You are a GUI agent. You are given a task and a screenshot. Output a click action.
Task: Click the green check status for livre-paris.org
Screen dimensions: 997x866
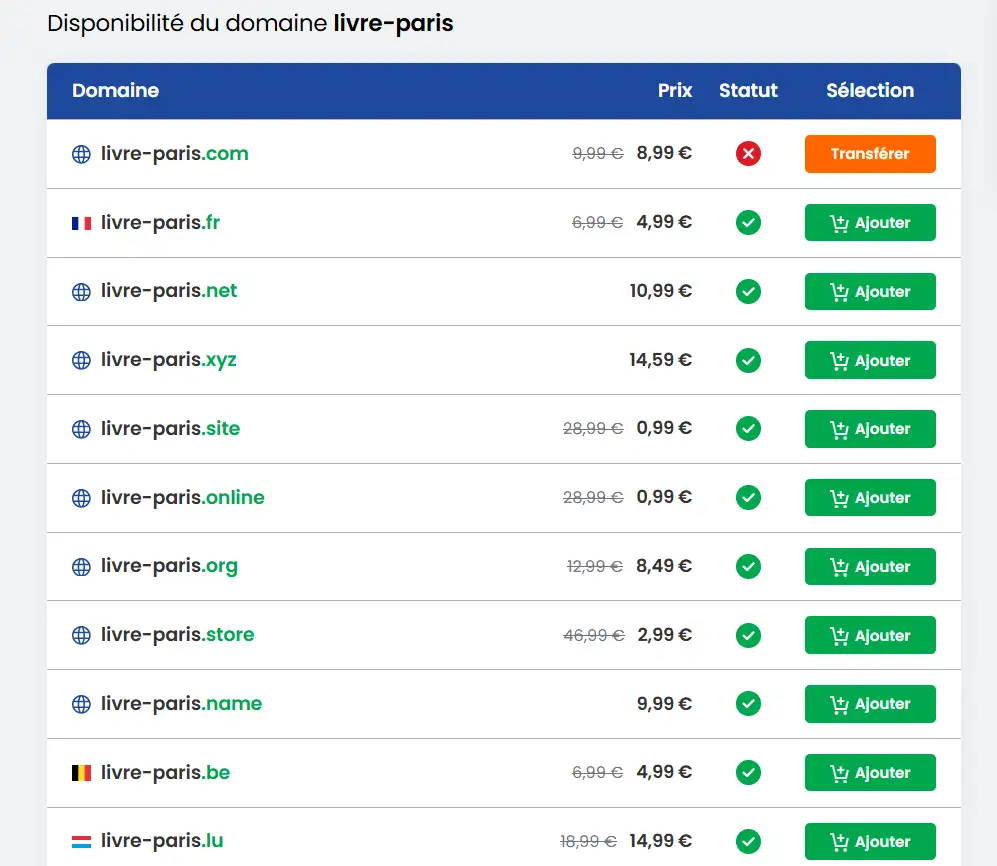[x=748, y=566]
